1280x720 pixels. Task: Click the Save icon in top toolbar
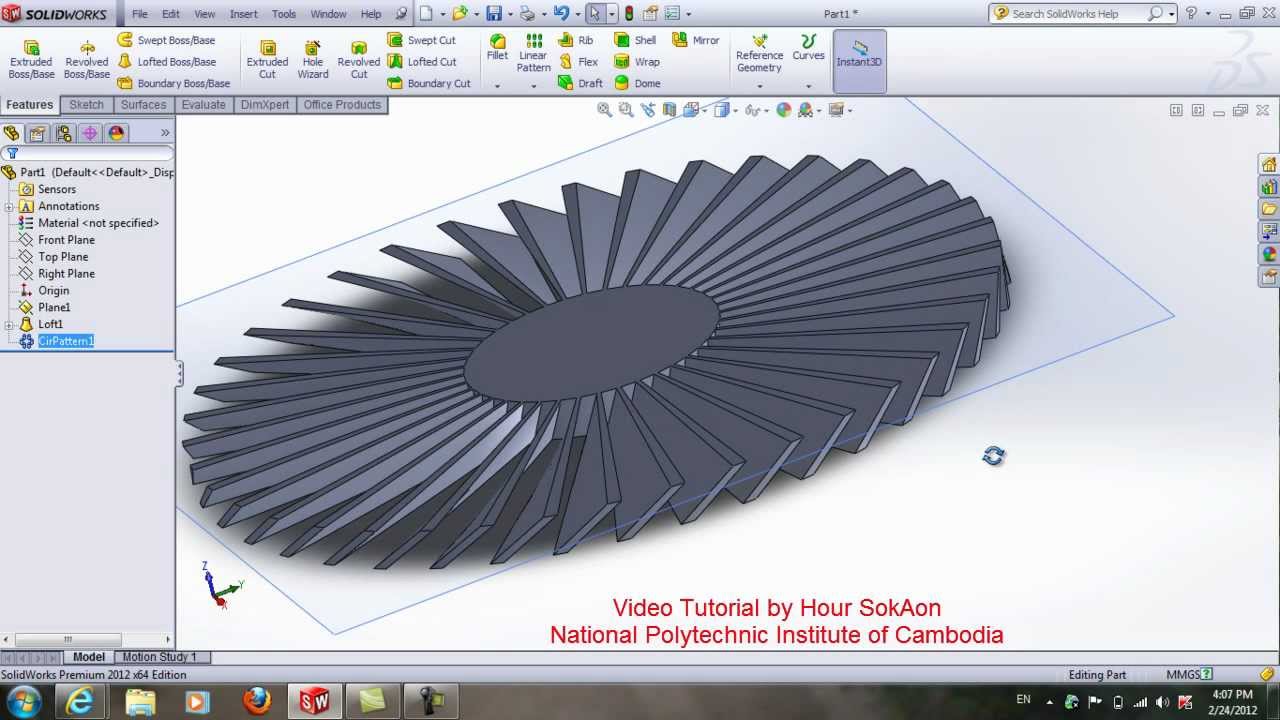(x=494, y=14)
